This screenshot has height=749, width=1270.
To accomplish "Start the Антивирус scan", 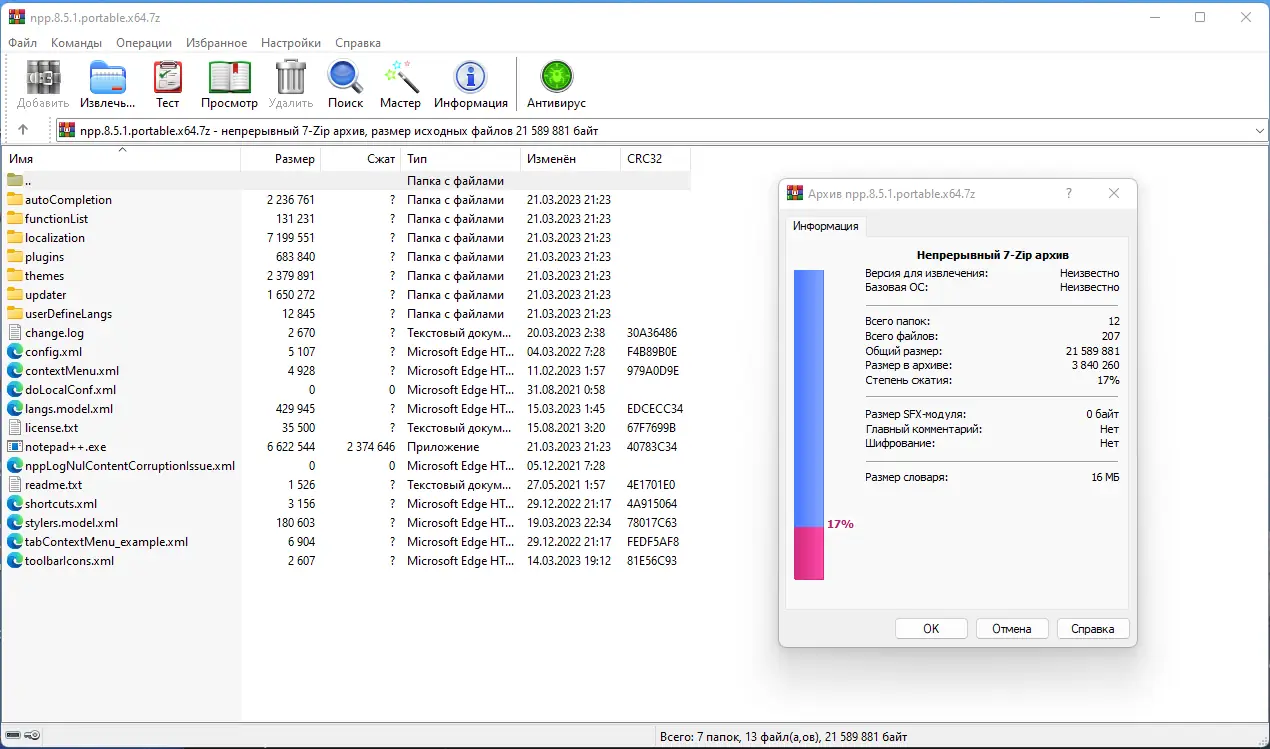I will point(556,77).
